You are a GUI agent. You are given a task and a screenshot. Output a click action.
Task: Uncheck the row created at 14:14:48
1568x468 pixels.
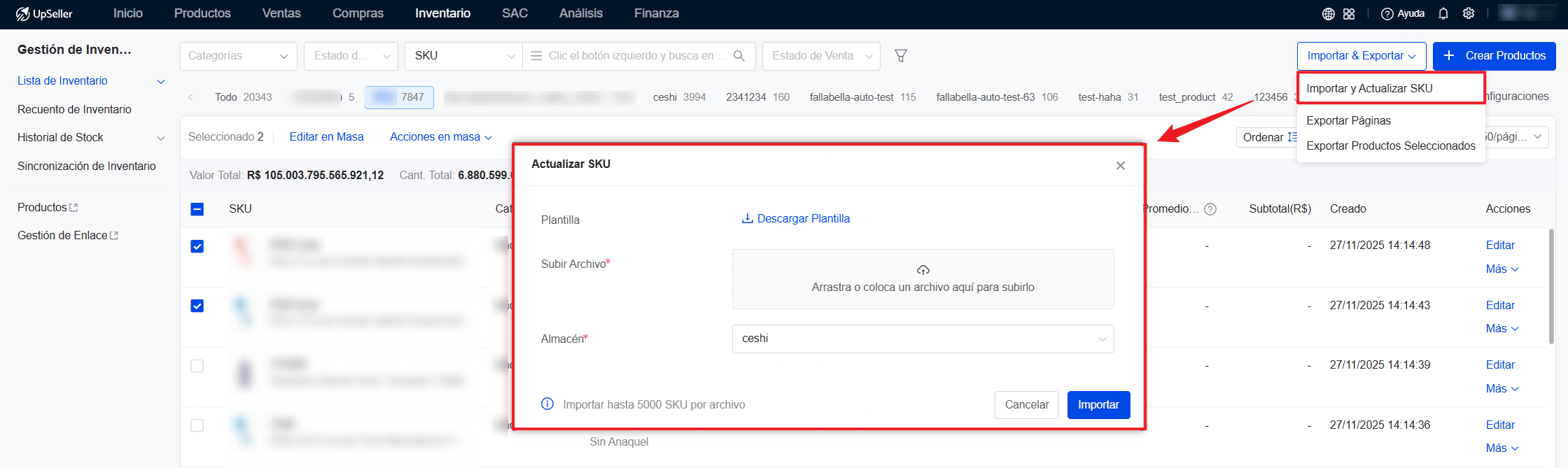pyautogui.click(x=197, y=246)
